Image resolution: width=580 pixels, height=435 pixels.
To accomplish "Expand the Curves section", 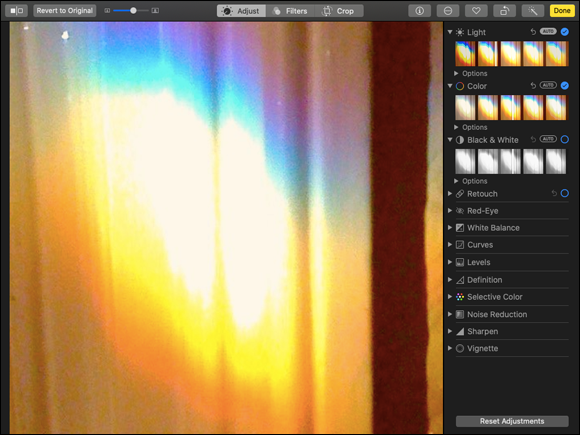I will point(450,245).
